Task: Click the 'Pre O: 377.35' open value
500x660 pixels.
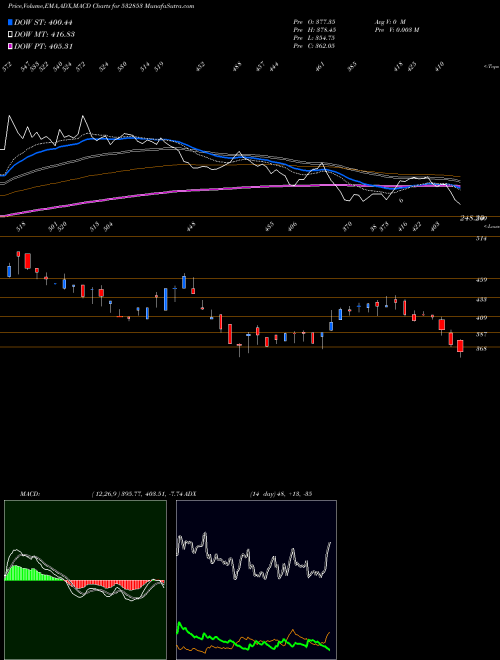Action: 314,21
